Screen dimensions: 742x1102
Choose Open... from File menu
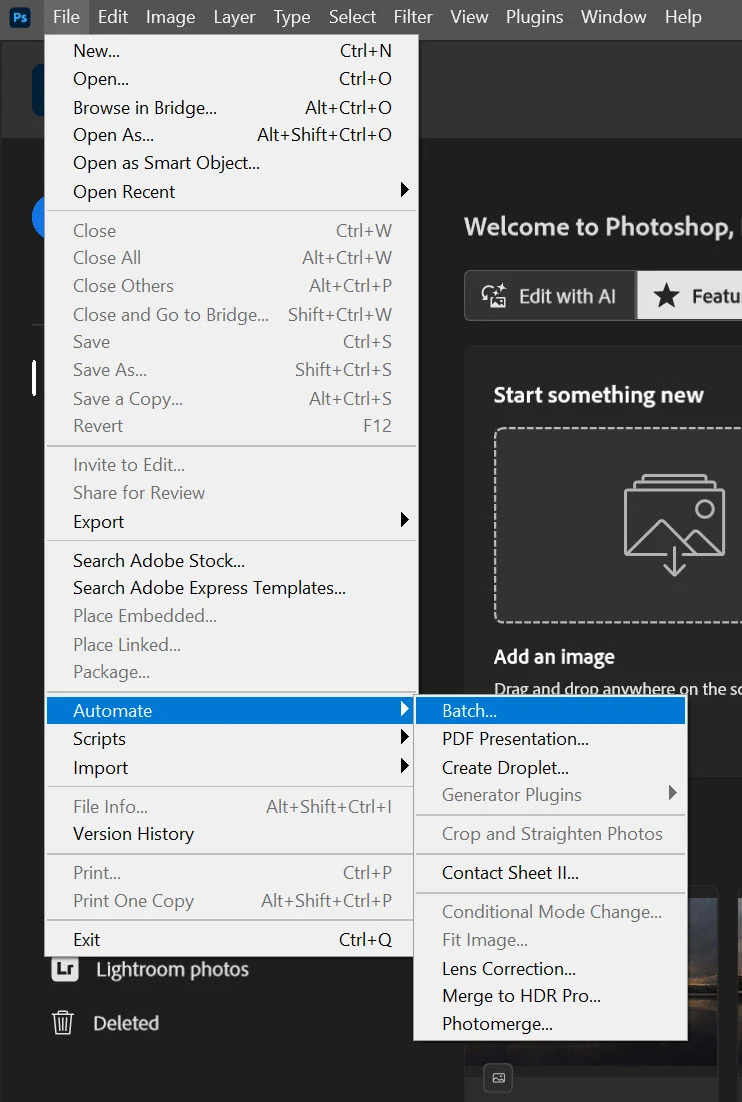click(x=231, y=79)
